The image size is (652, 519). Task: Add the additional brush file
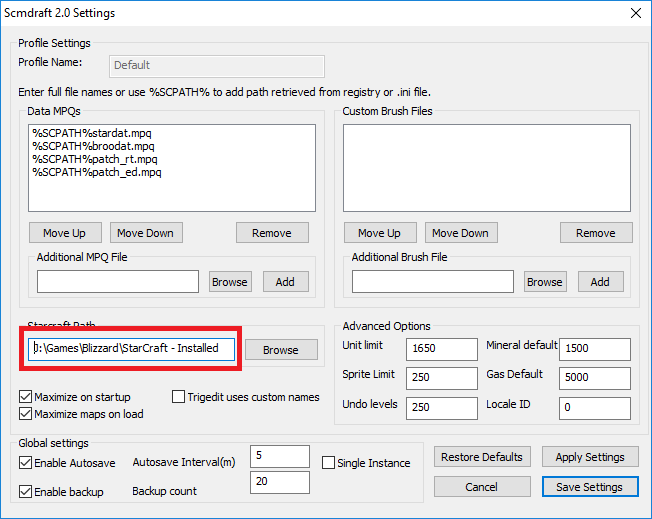point(600,282)
